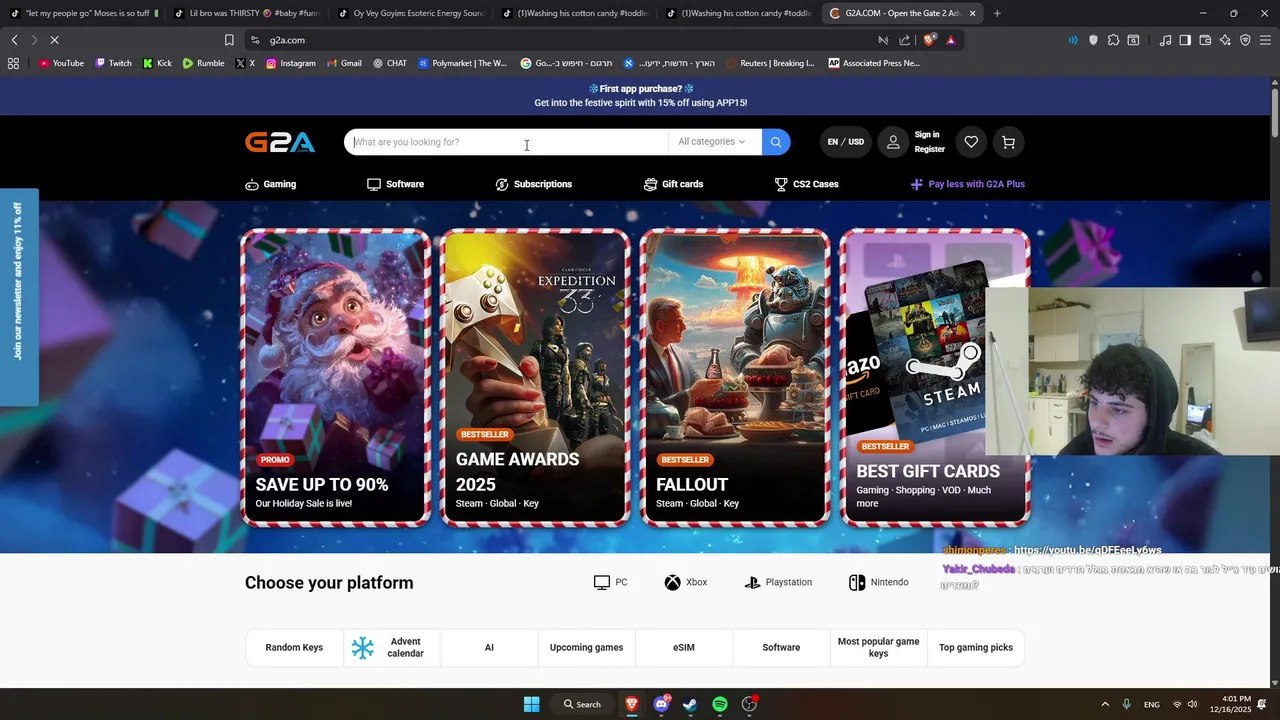This screenshot has height=720, width=1280.
Task: Click Pay less with G2A Plus
Action: 968,184
